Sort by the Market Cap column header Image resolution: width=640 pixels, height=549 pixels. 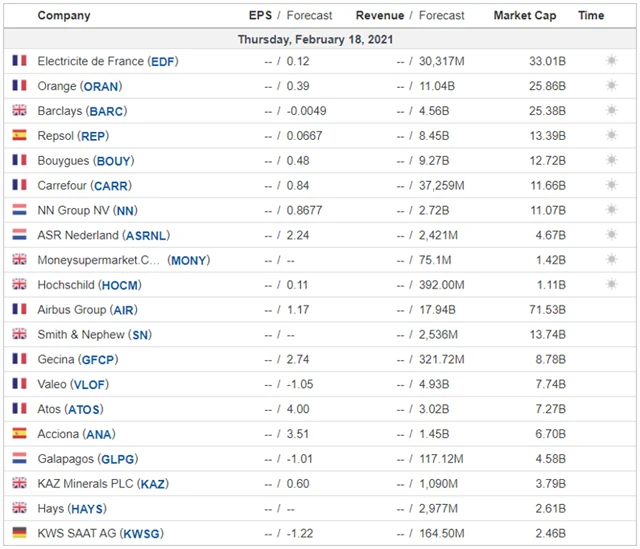525,15
